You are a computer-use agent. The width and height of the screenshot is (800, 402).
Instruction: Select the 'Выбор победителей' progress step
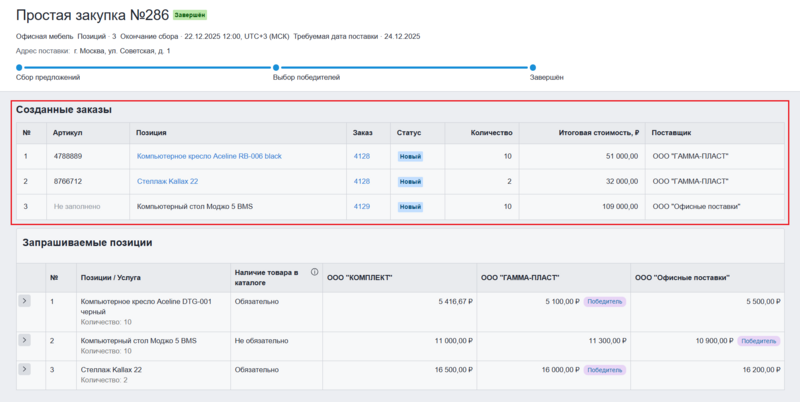[276, 67]
